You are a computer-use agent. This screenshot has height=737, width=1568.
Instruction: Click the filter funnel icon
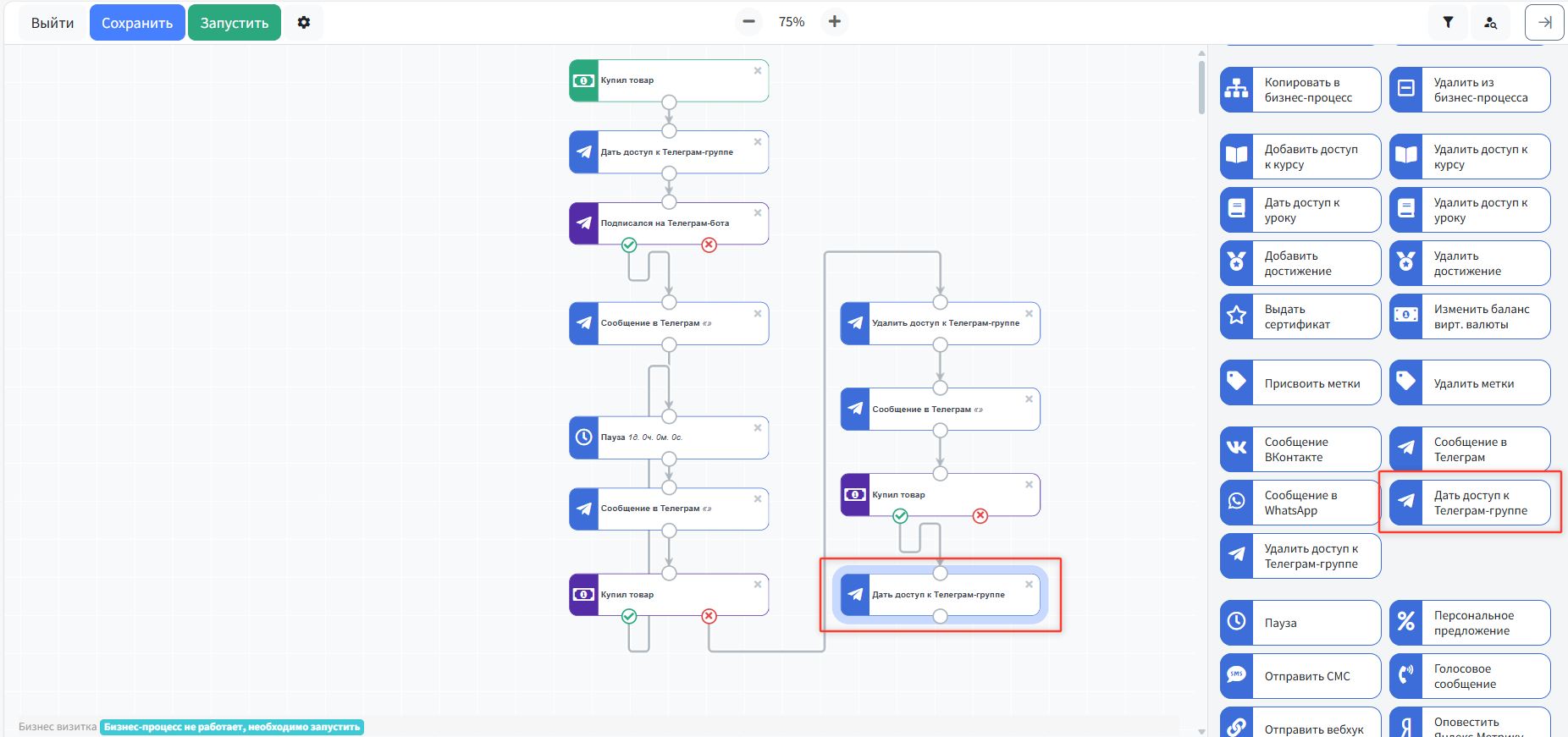coord(1448,23)
